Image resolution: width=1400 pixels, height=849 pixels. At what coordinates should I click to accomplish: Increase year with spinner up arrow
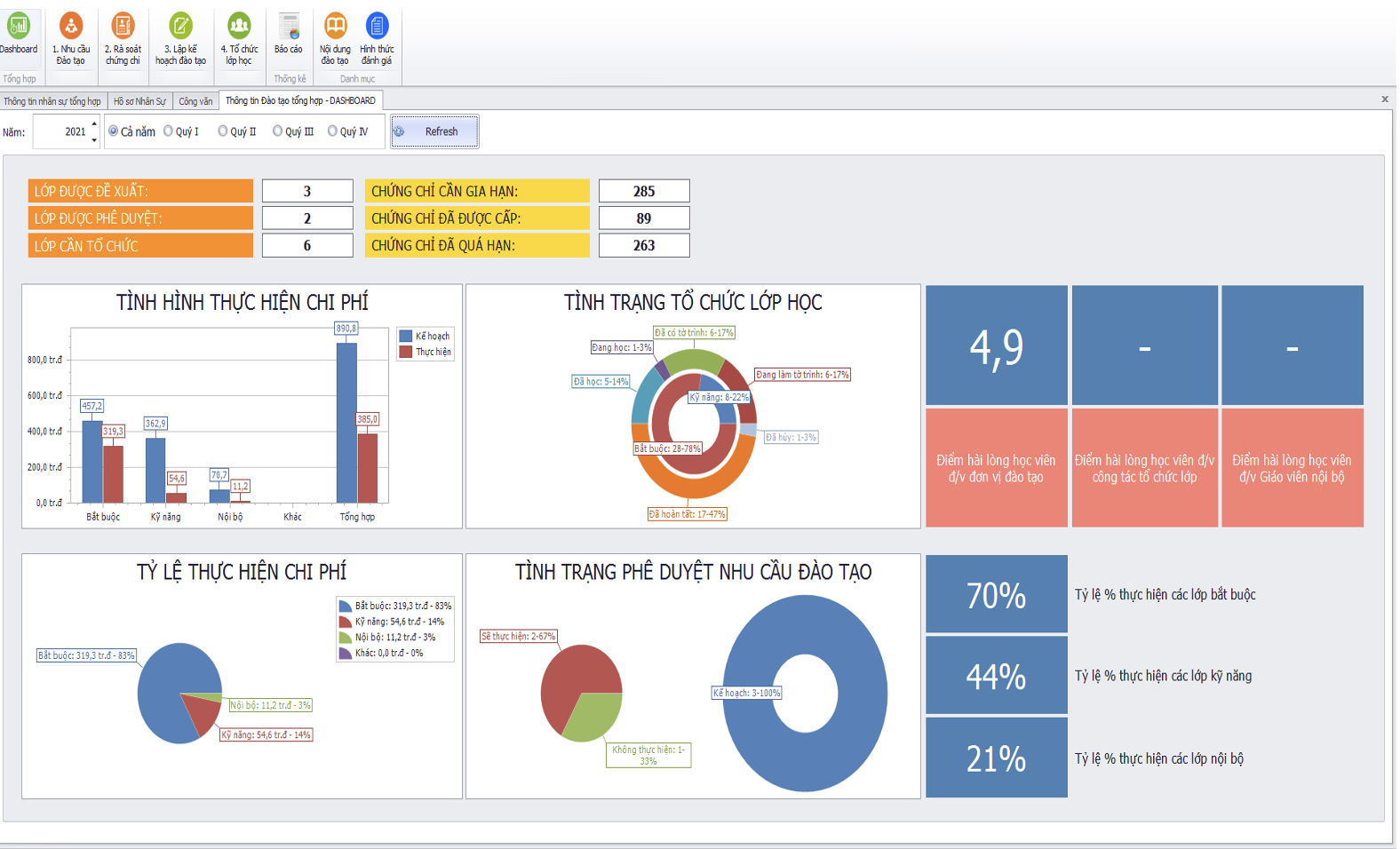click(94, 123)
